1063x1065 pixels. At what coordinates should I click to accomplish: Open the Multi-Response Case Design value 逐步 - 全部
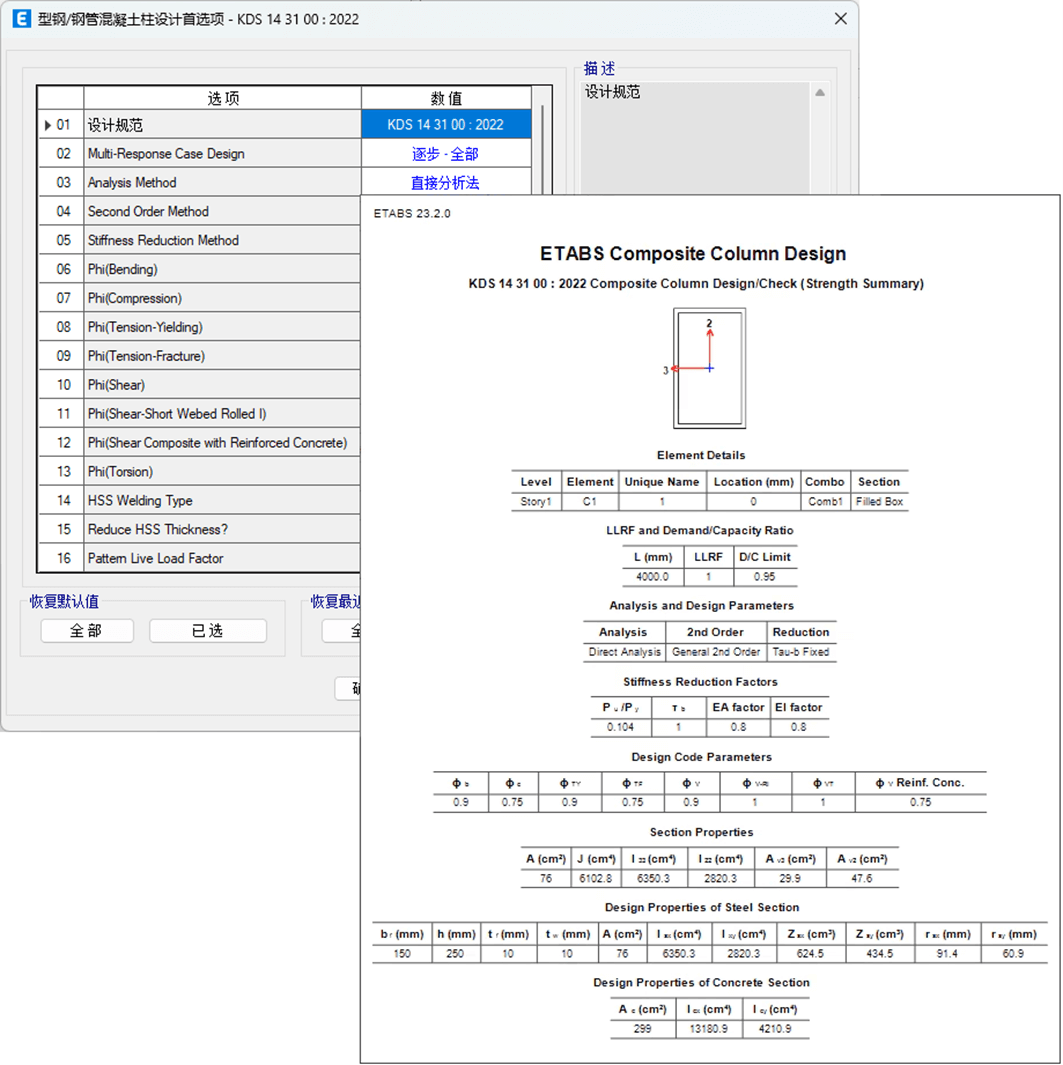(x=446, y=154)
